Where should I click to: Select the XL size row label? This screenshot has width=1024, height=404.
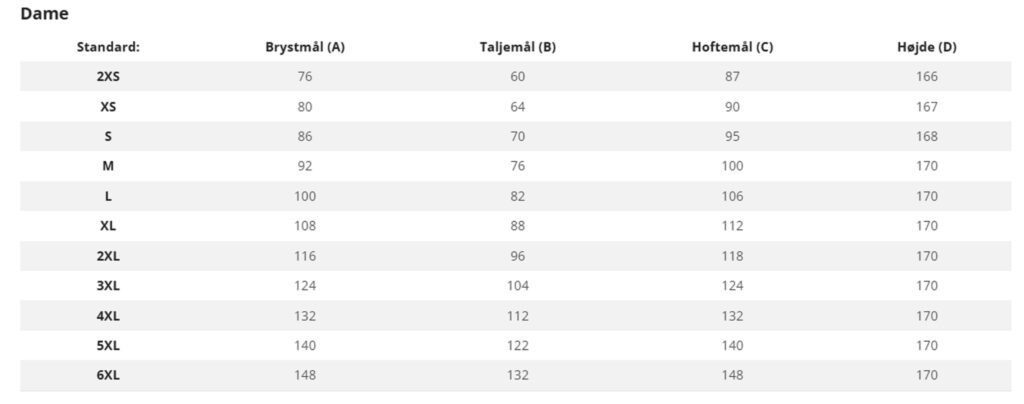click(x=108, y=226)
